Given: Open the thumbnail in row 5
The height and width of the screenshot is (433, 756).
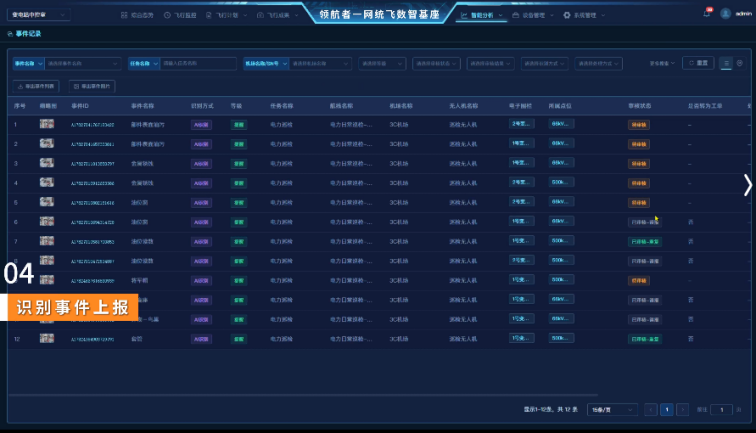Looking at the screenshot, I should pyautogui.click(x=47, y=202).
